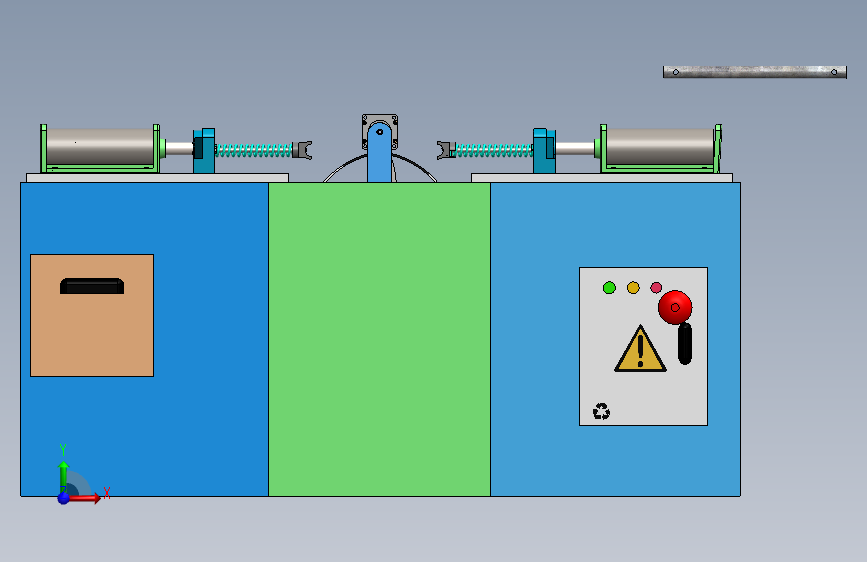This screenshot has width=867, height=562.
Task: Click the recycle symbol on control panel
Action: point(601,411)
